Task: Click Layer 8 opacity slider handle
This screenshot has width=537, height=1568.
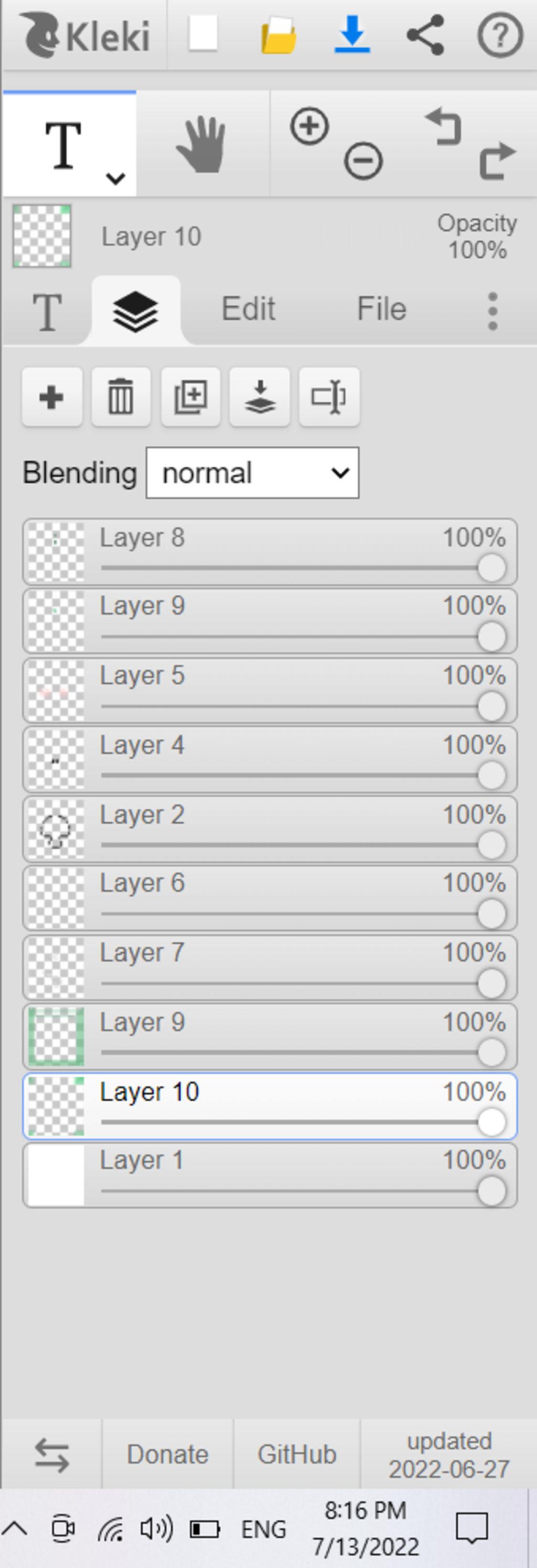Action: 492,568
